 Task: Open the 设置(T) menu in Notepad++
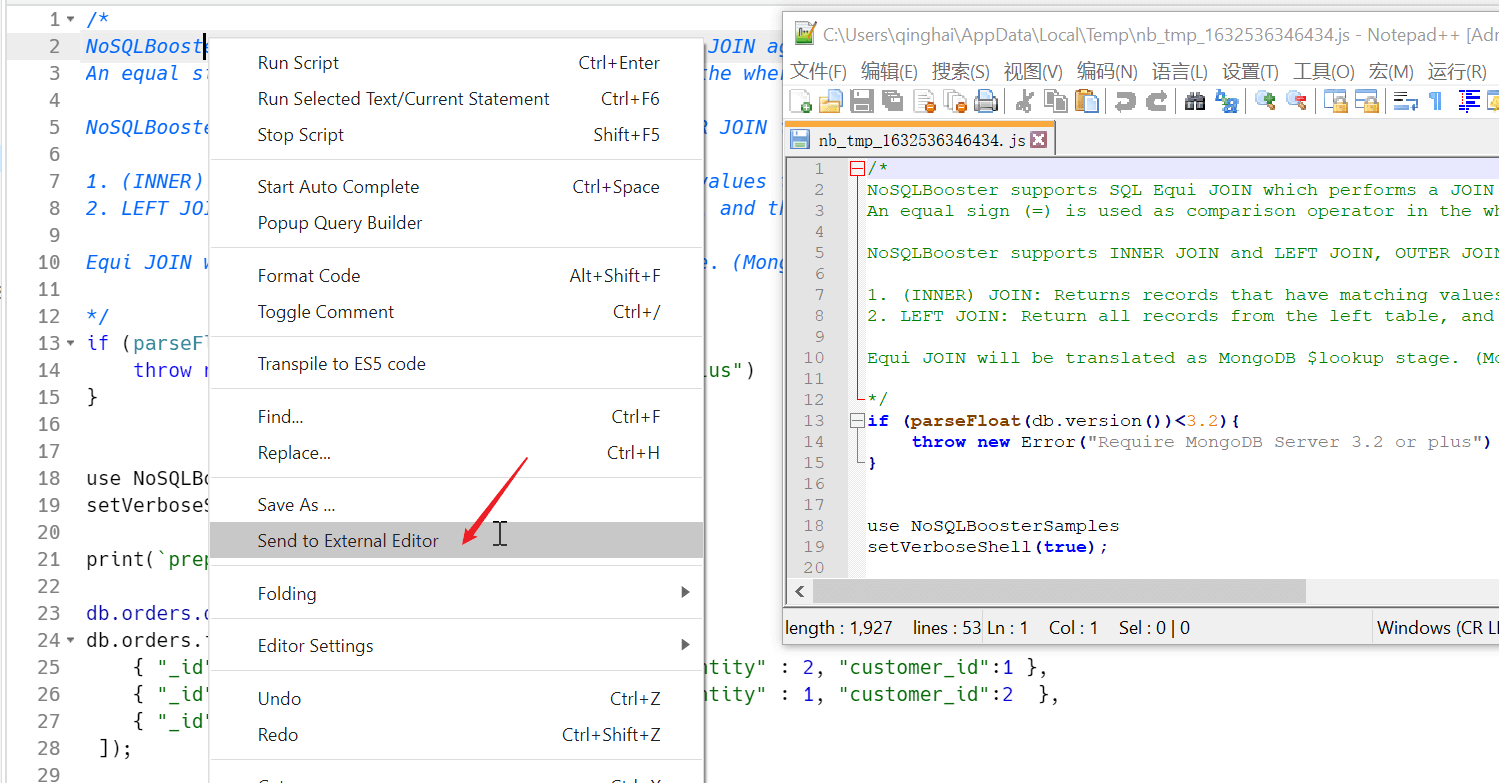coord(1250,71)
